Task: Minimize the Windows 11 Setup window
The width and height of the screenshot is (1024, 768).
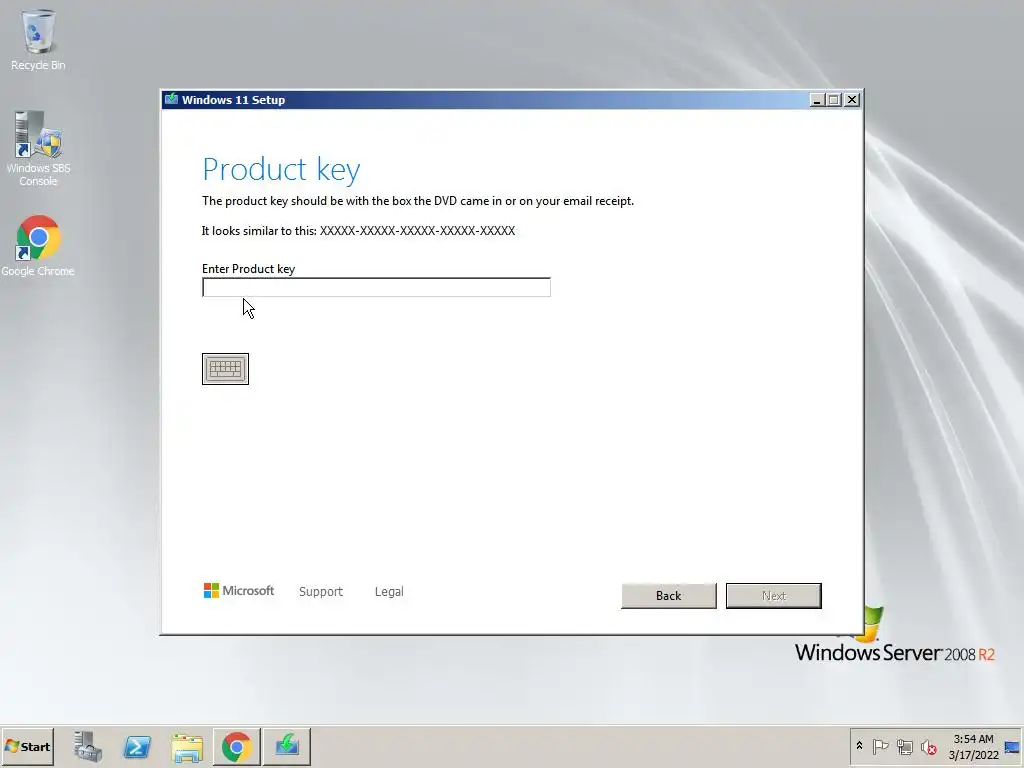Action: coord(816,100)
